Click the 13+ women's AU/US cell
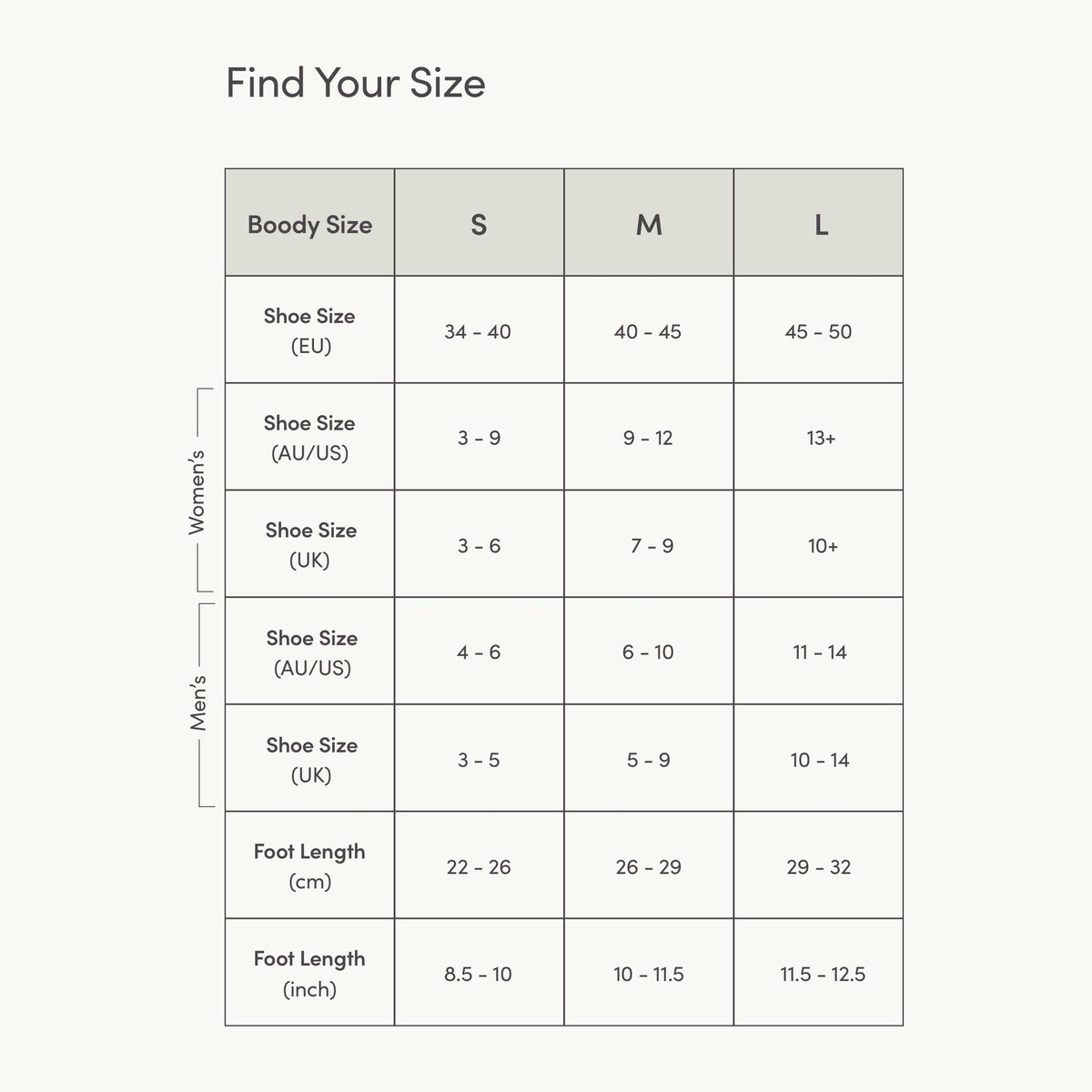 point(819,438)
